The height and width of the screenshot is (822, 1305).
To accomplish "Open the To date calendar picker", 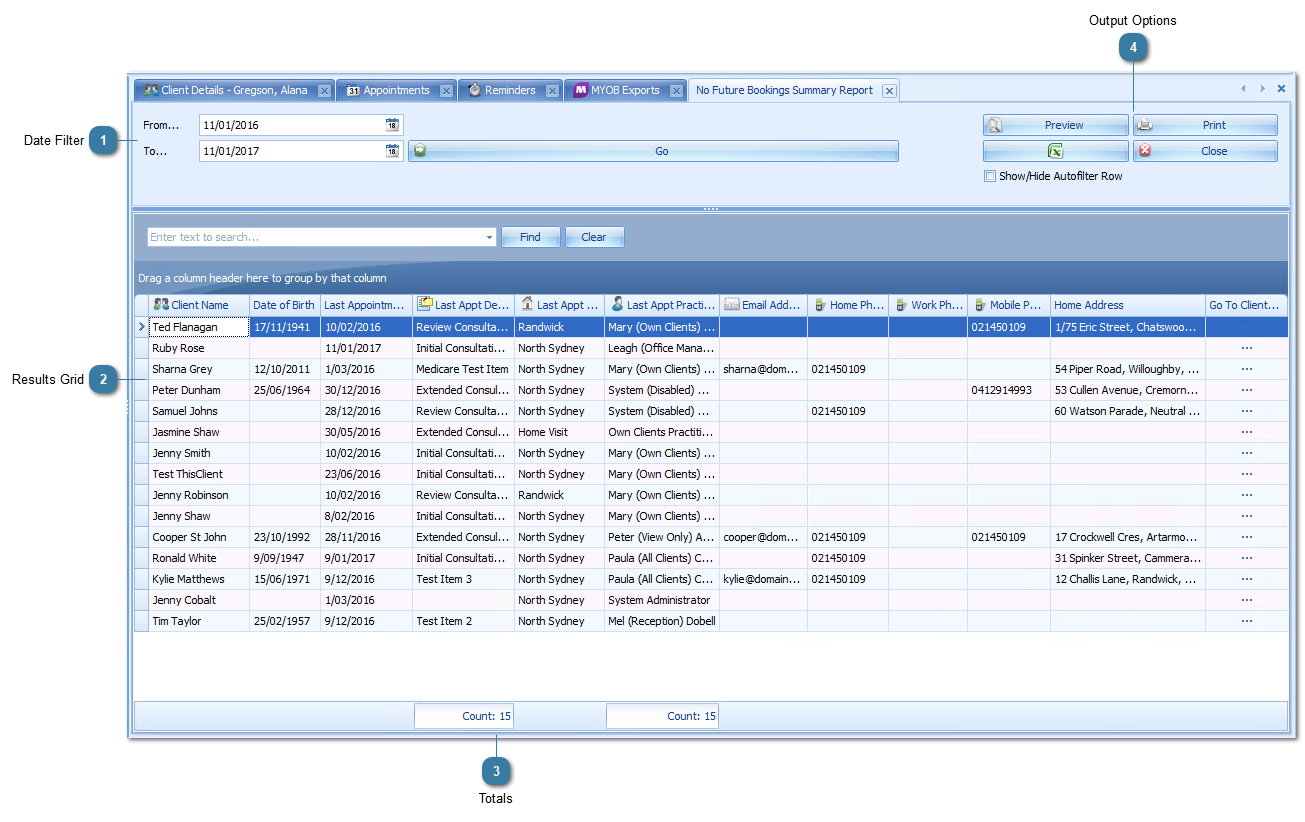I will tap(392, 151).
